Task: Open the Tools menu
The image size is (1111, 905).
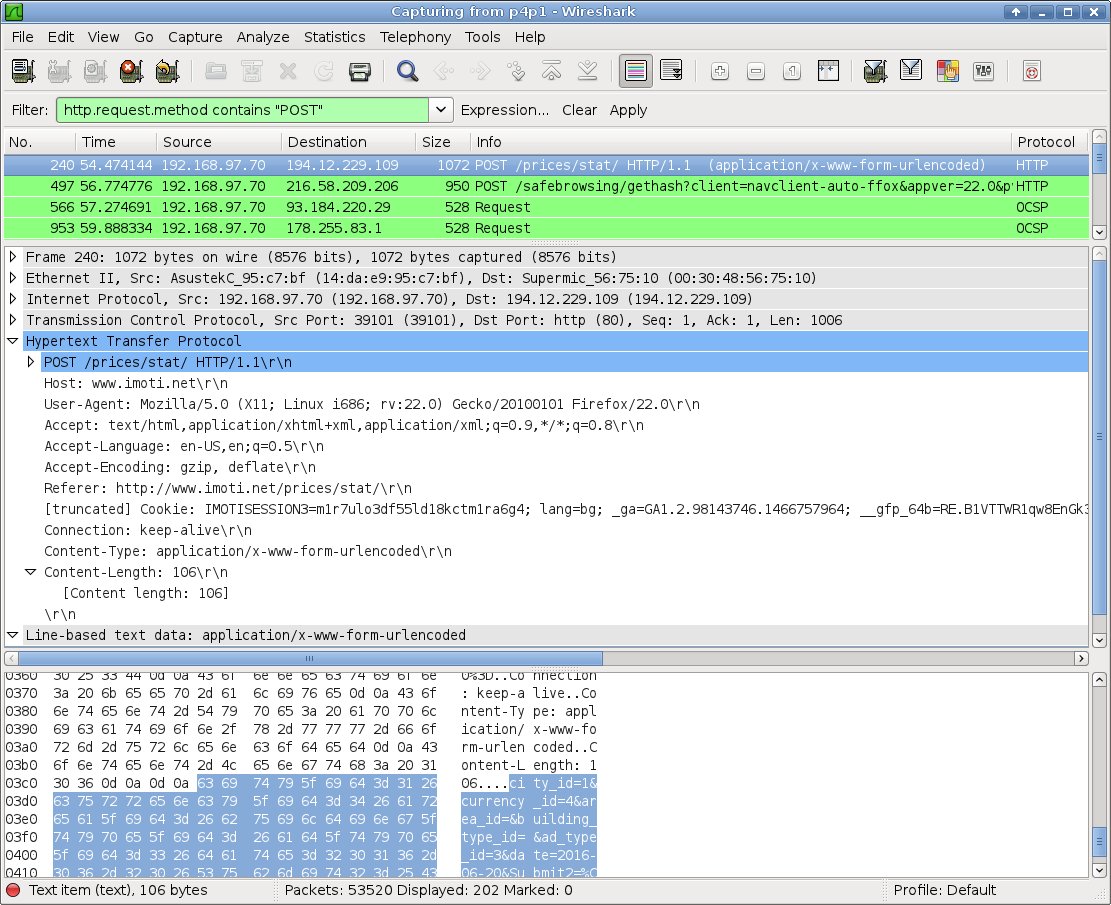Action: 483,37
